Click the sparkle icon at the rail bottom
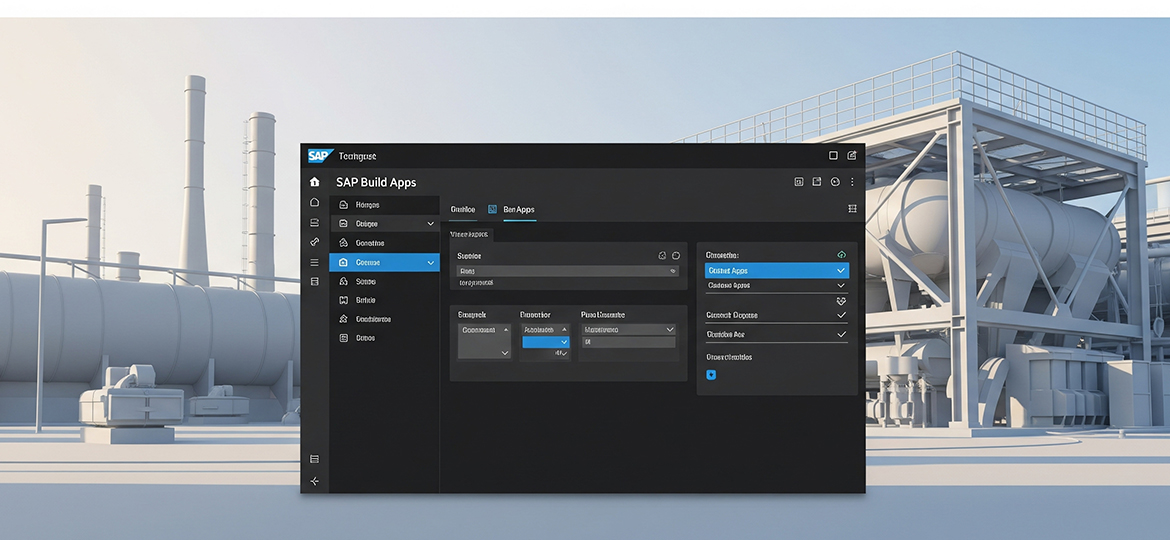The image size is (1170, 540). (315, 481)
